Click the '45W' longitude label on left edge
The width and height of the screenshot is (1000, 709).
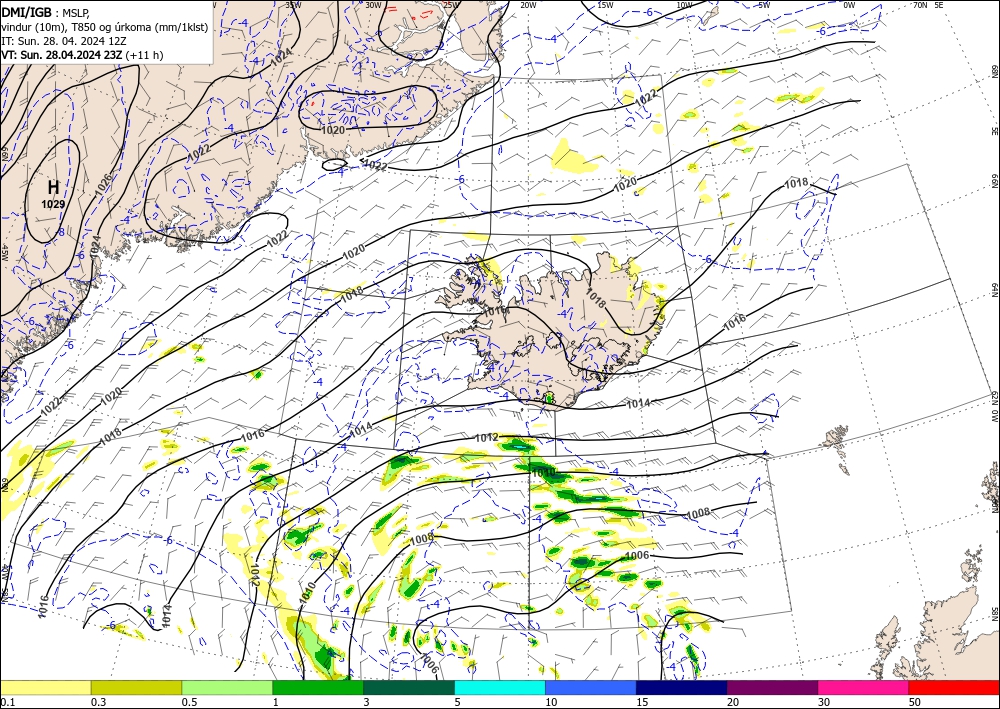tap(5, 253)
